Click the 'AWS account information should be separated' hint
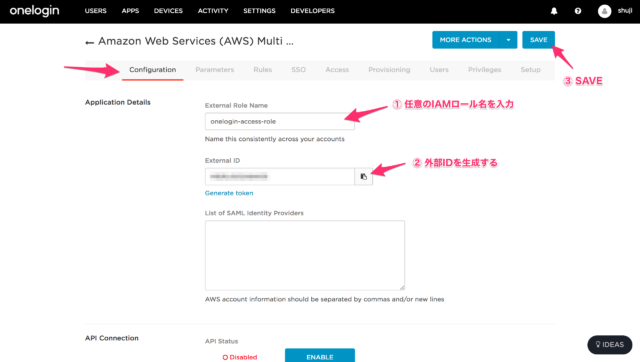This screenshot has height=362, width=640. 324,299
